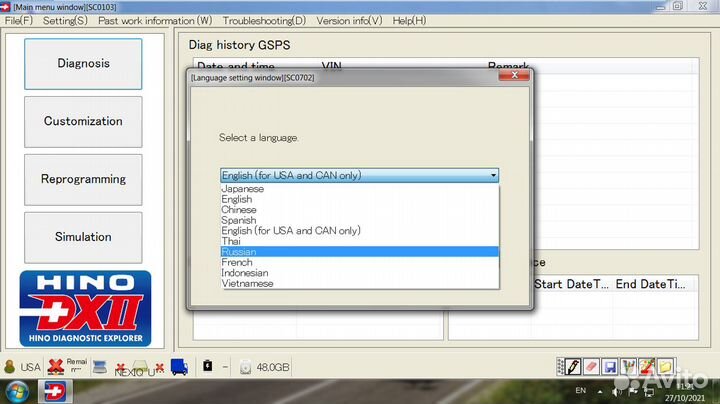The width and height of the screenshot is (720, 404).
Task: Click the blue truck icon in status bar
Action: coord(179,367)
